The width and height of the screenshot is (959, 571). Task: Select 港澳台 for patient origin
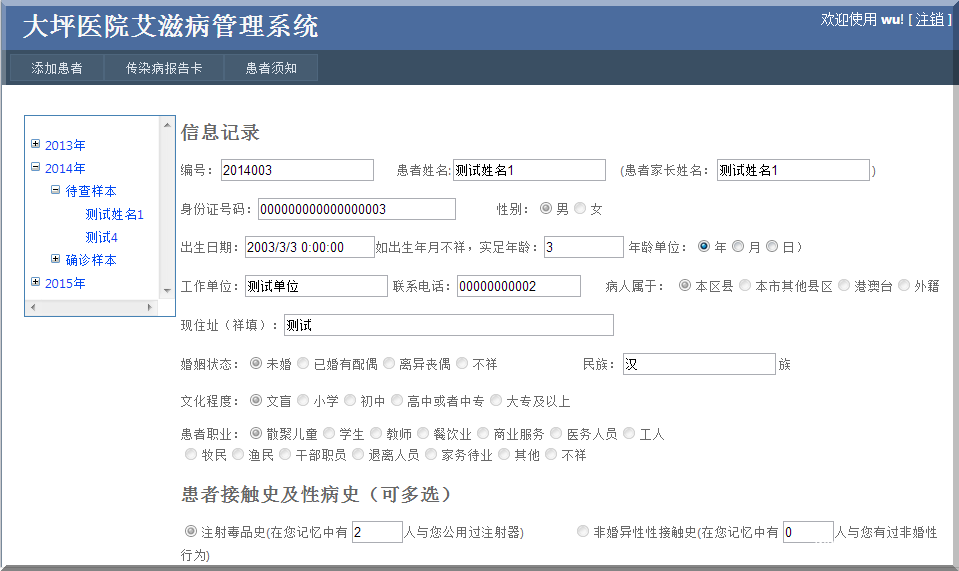click(844, 286)
